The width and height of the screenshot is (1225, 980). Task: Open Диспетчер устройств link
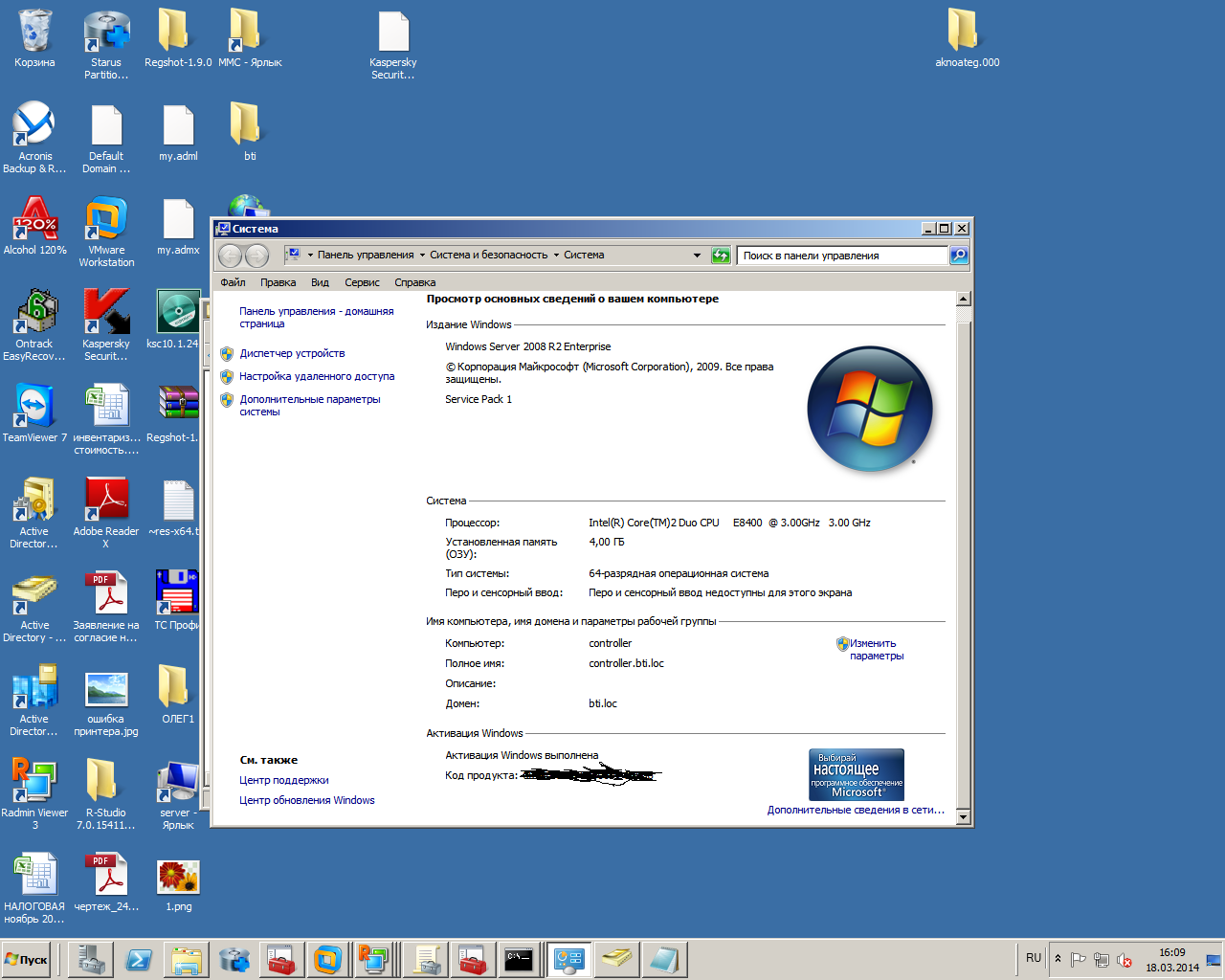pyautogui.click(x=292, y=354)
